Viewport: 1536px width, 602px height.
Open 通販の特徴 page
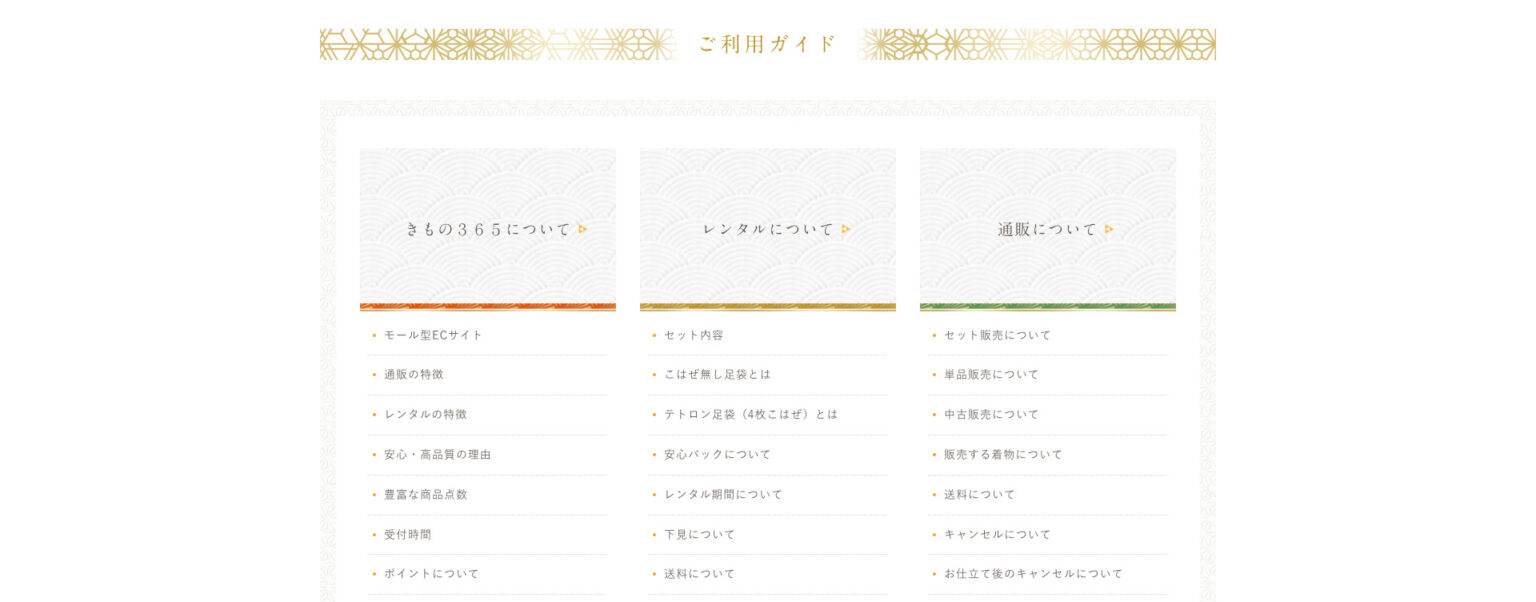(414, 374)
